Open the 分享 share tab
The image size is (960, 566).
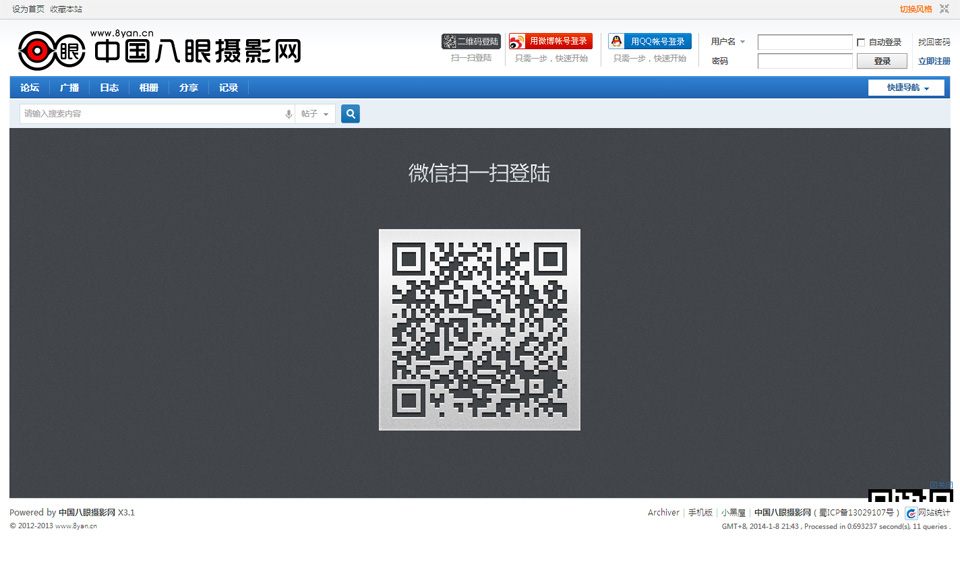[x=189, y=88]
